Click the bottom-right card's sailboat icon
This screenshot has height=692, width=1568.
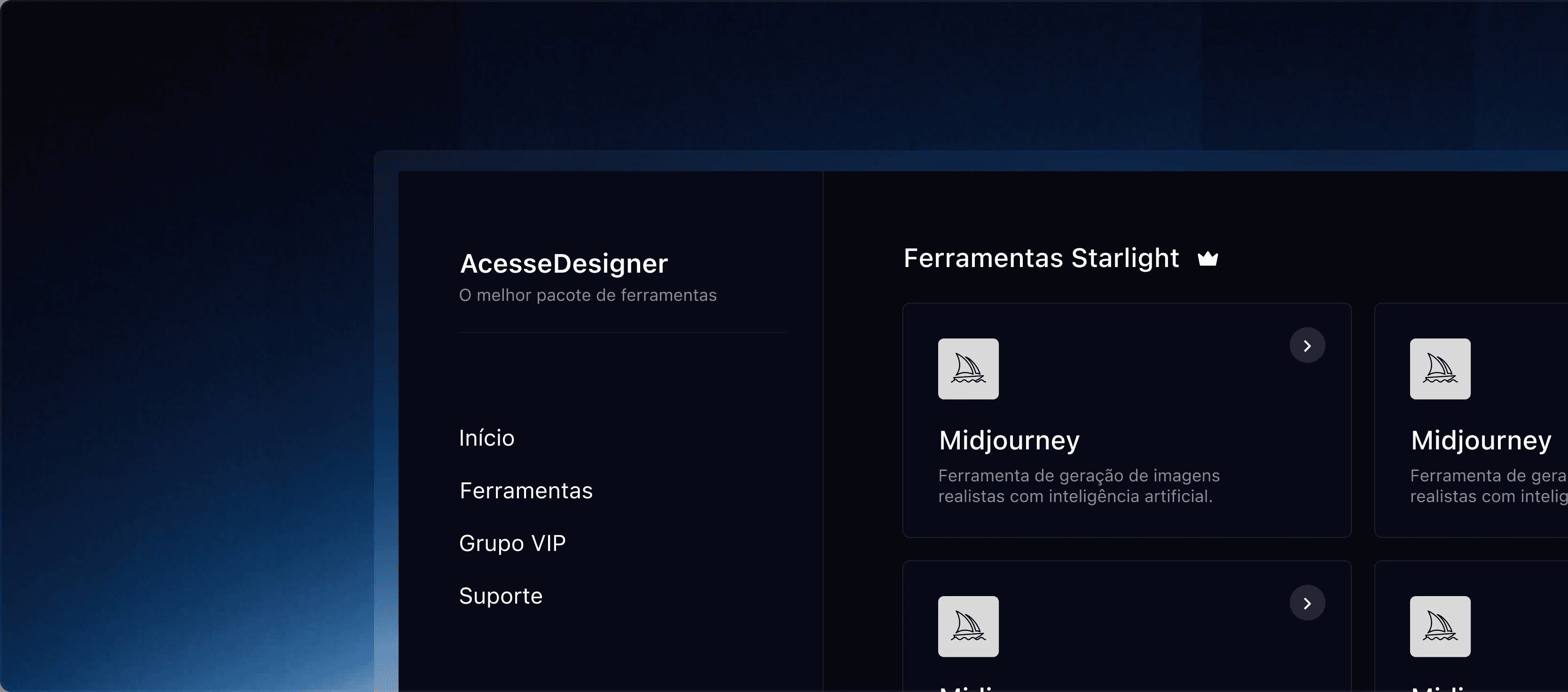point(1440,626)
